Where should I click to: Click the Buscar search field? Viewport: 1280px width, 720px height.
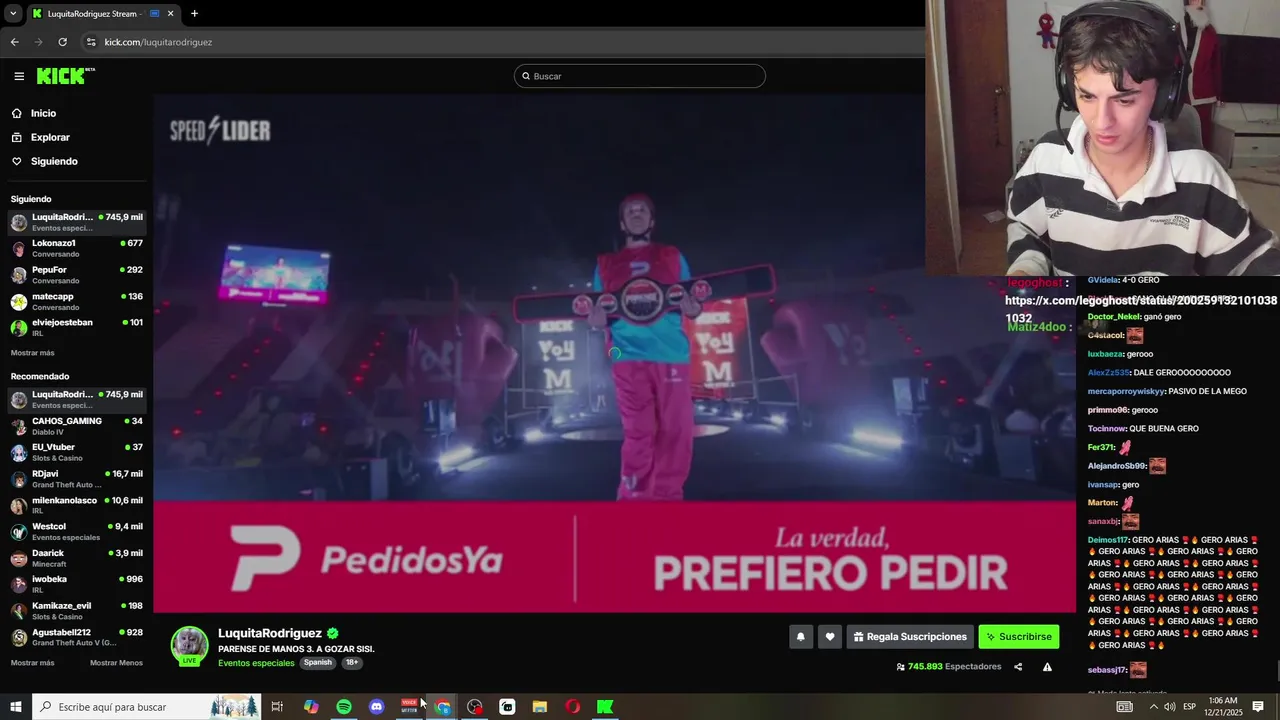point(640,76)
